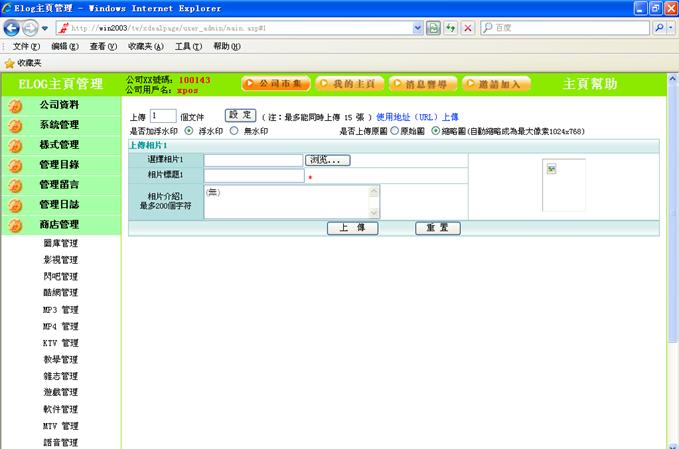The height and width of the screenshot is (449, 679).
Task: Click the orange icon beside 系統管理
Action: 16,125
